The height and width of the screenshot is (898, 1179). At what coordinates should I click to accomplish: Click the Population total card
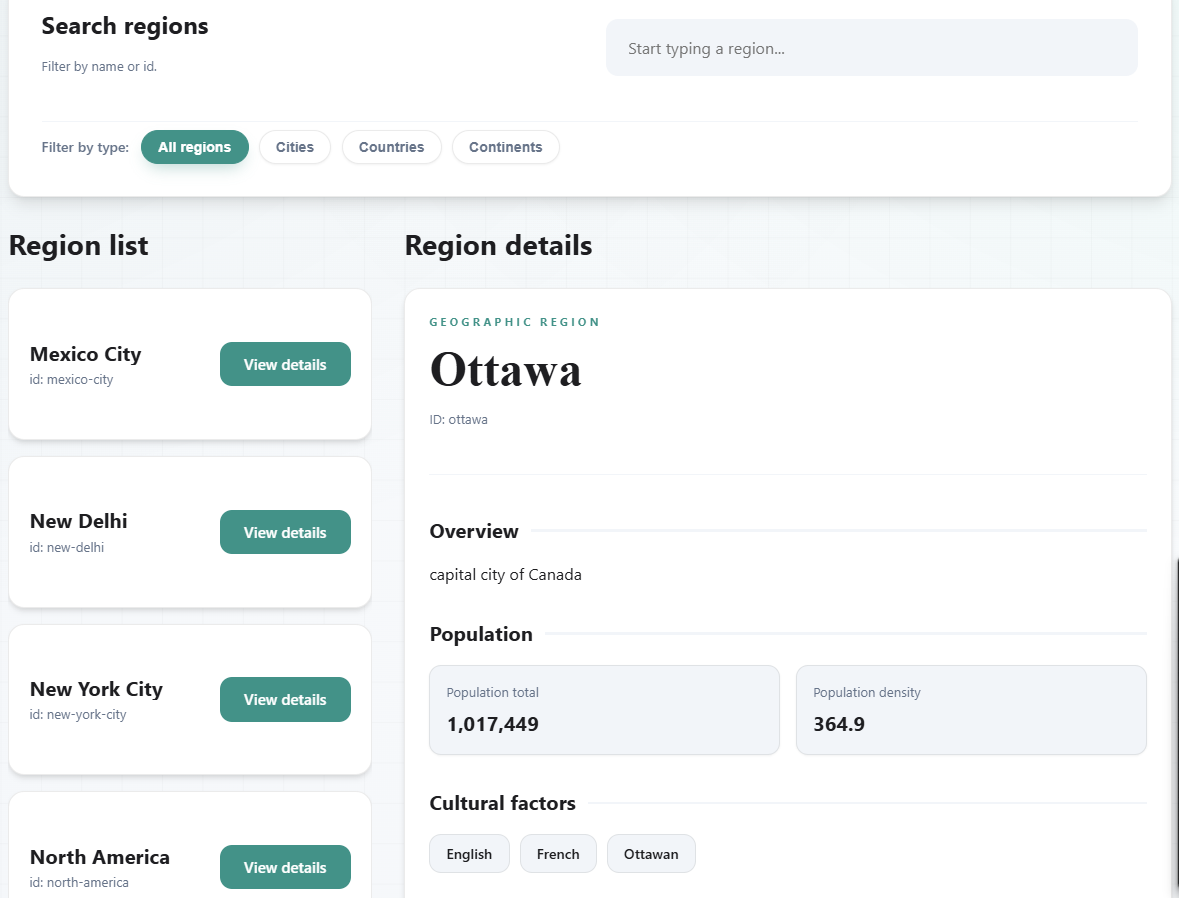(604, 710)
